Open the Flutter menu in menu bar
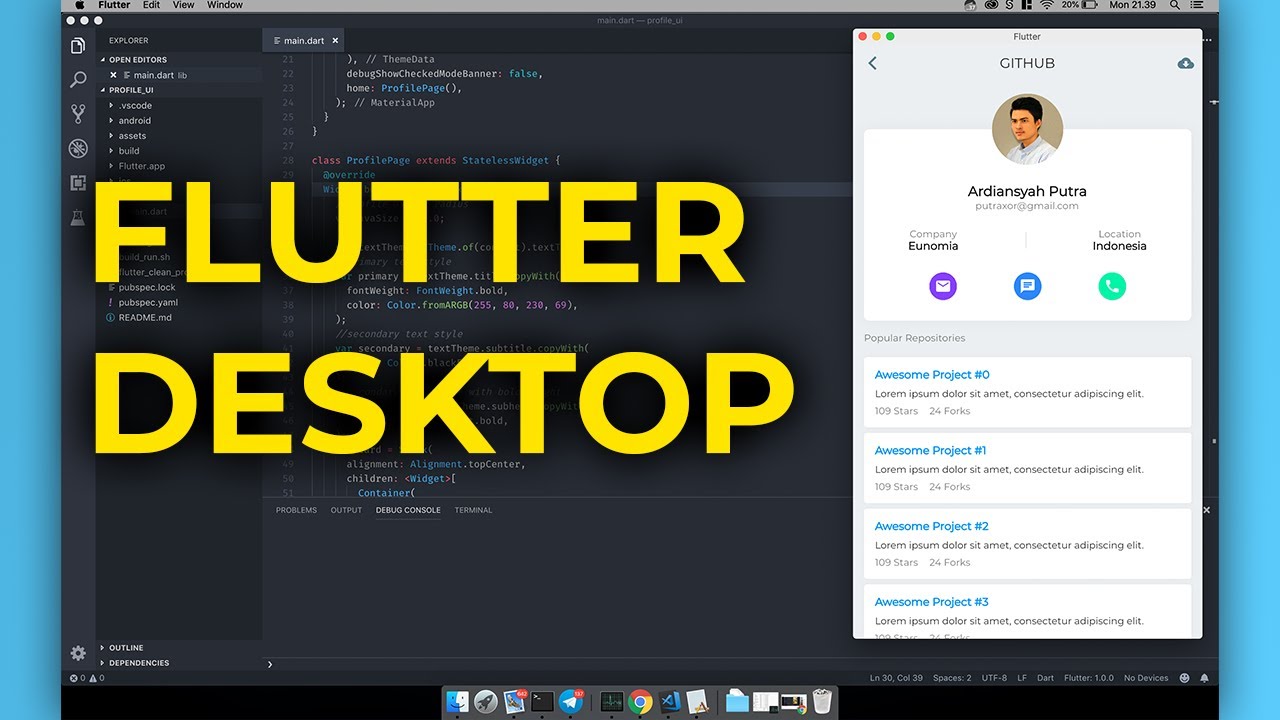The image size is (1280, 720). pos(114,5)
